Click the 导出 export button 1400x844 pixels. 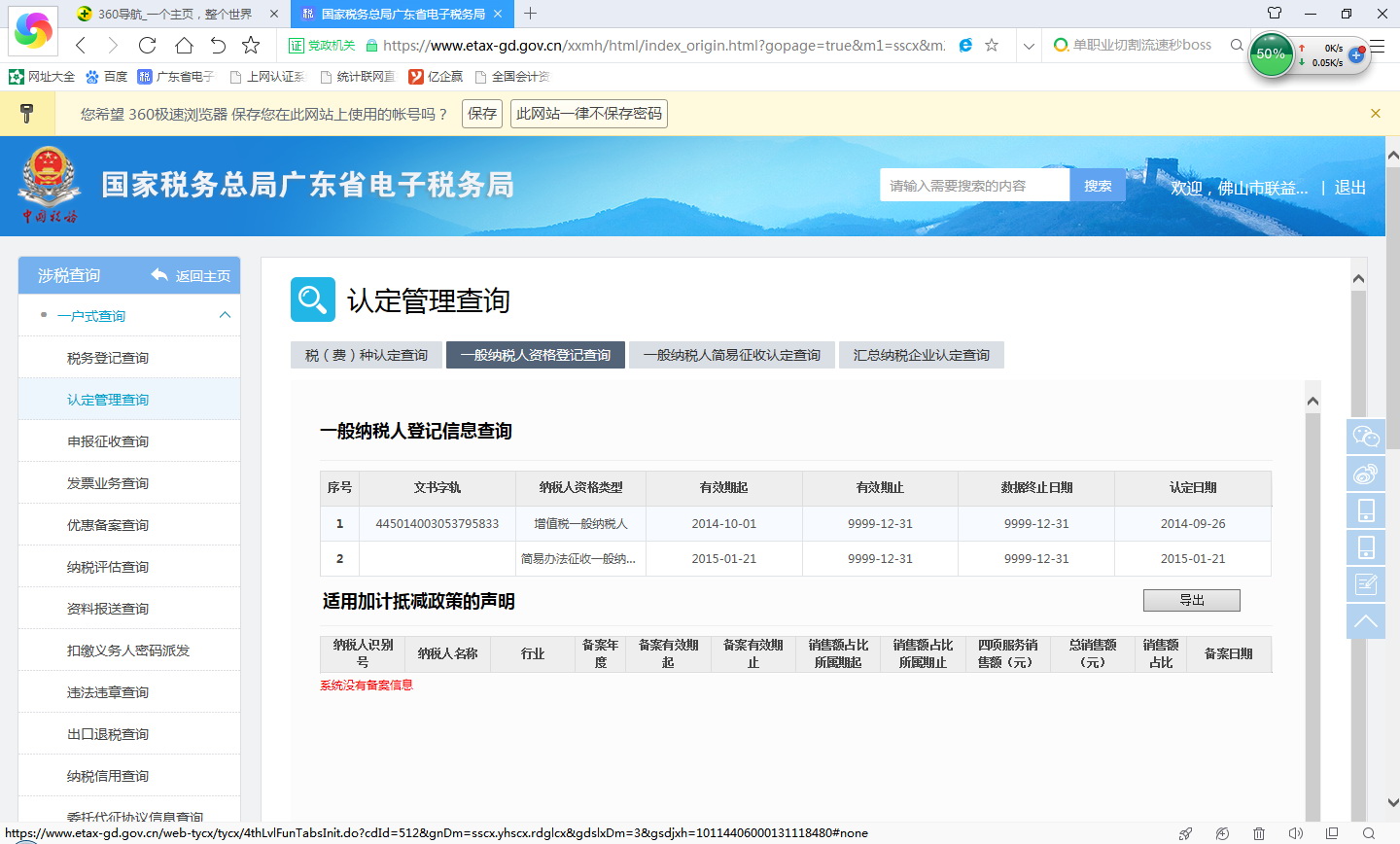pyautogui.click(x=1192, y=600)
